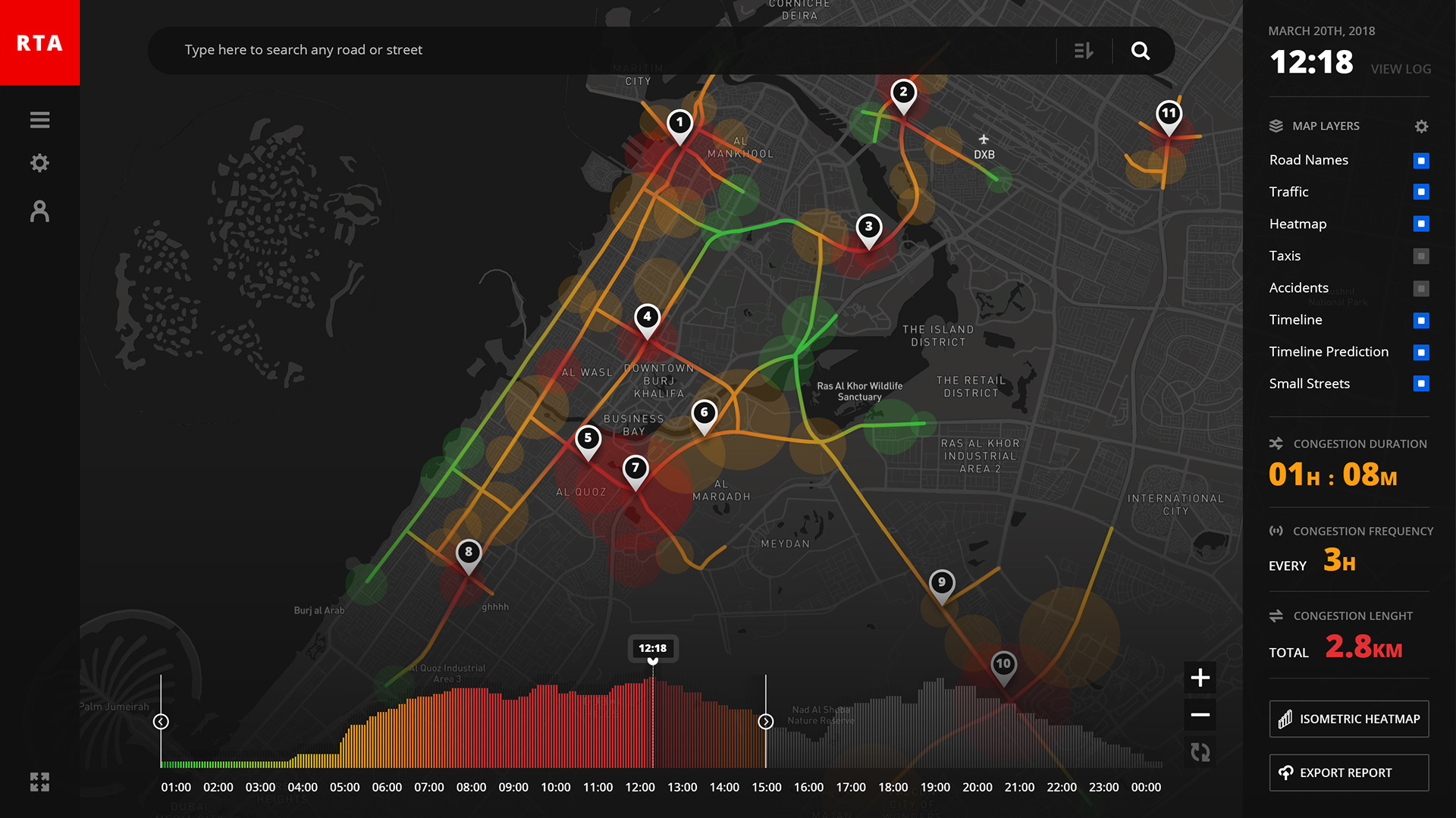This screenshot has width=1456, height=818.
Task: Toggle fullscreen icon at bottom-left corner
Action: tap(39, 782)
